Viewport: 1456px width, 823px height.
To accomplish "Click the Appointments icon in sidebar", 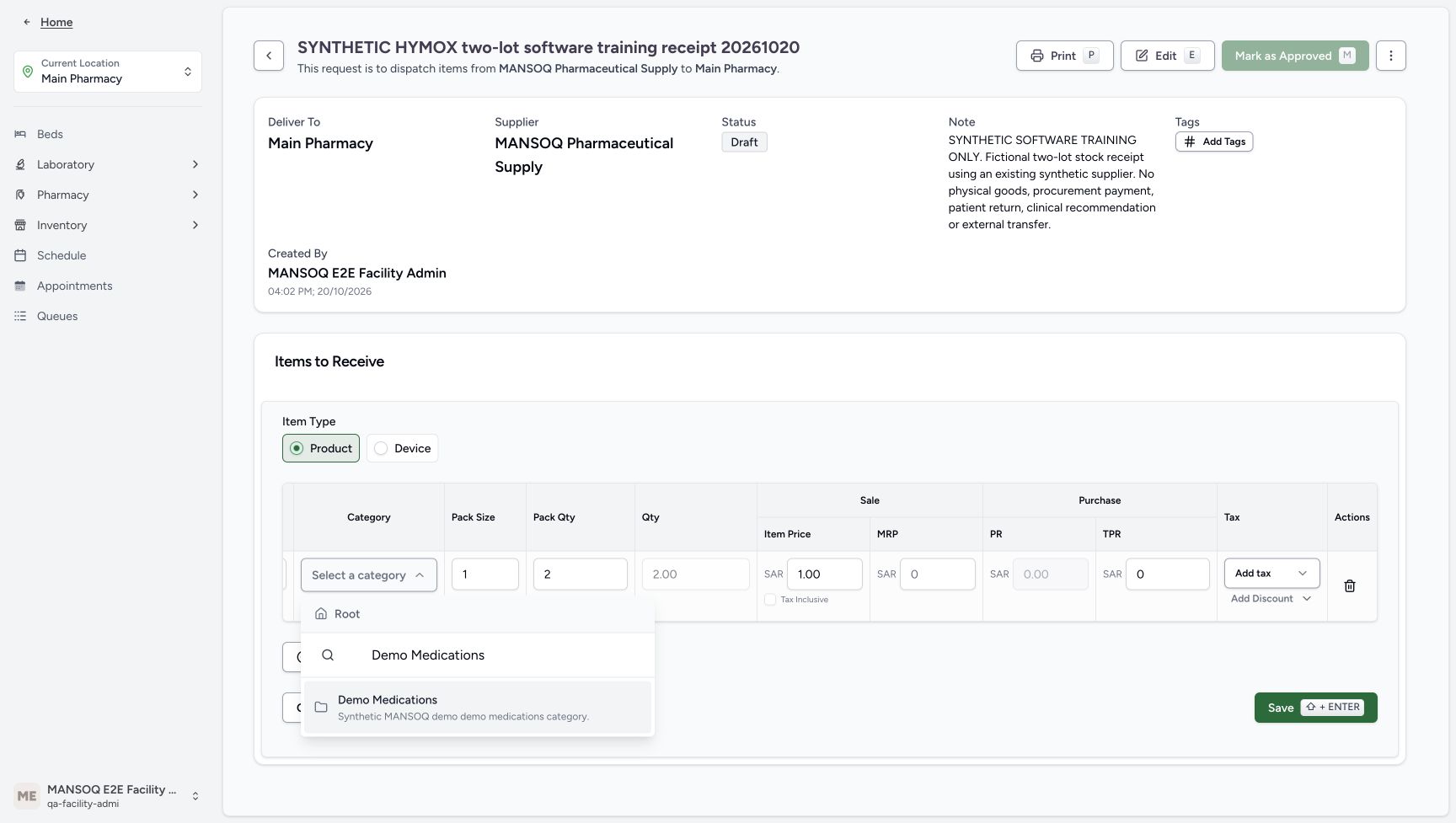I will coord(20,286).
